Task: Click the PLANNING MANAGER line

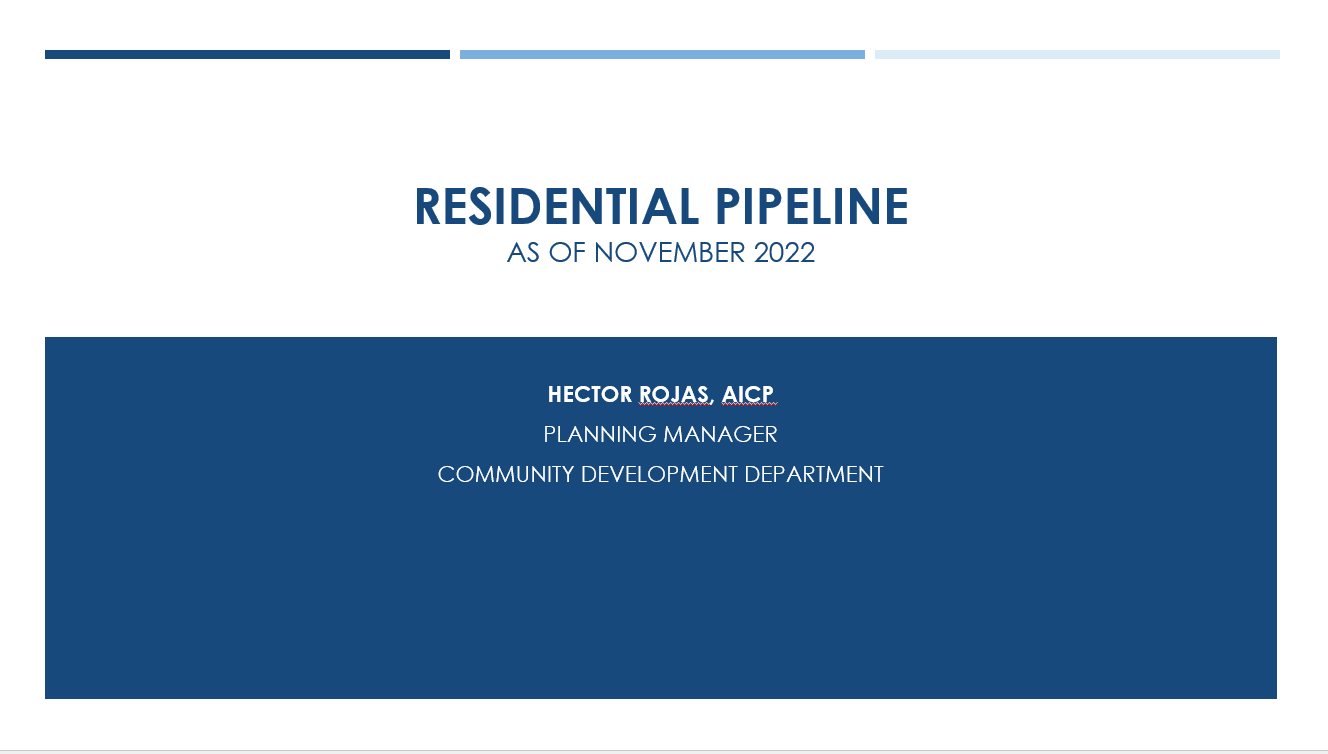Action: (x=661, y=434)
